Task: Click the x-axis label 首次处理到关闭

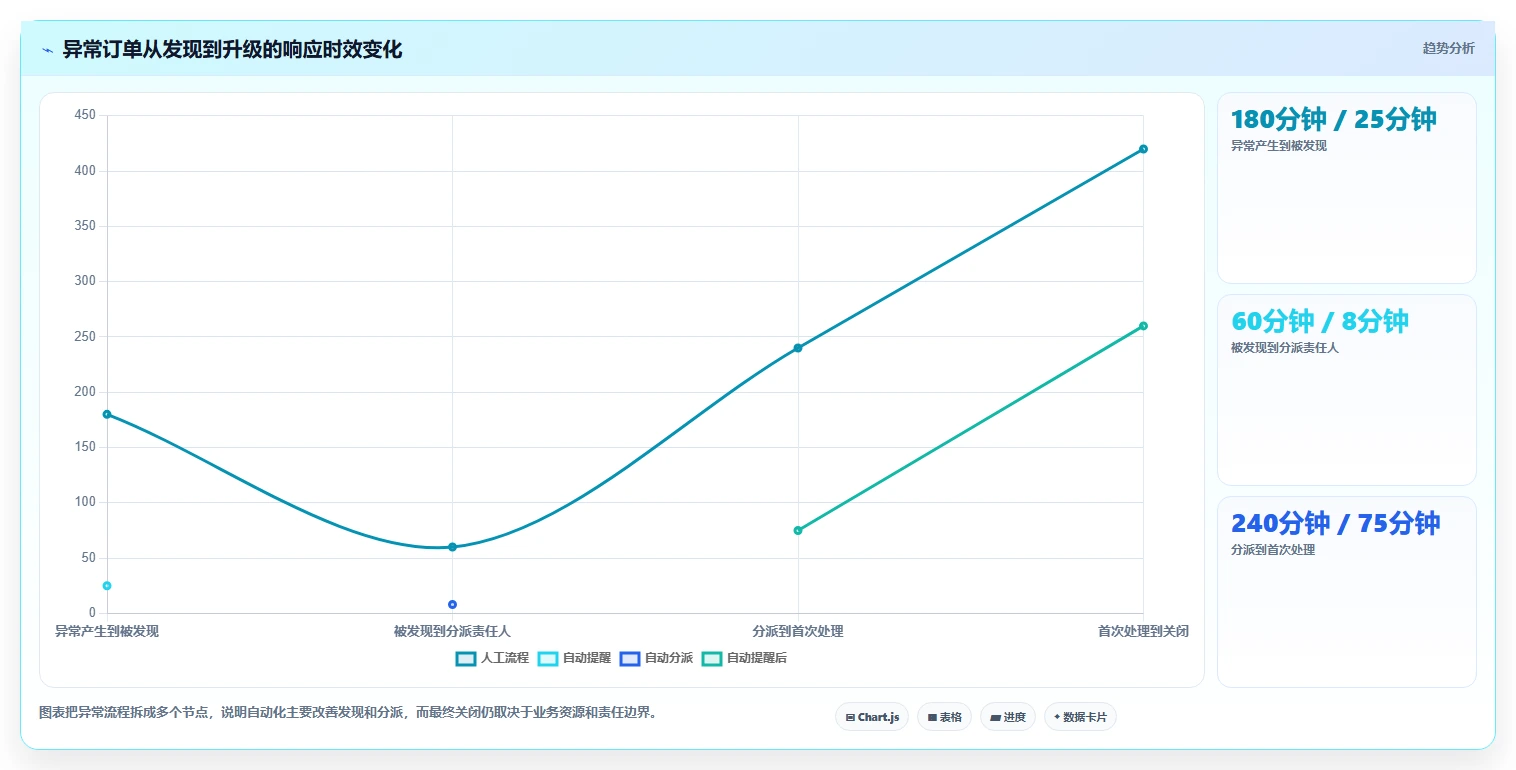Action: [x=1143, y=631]
